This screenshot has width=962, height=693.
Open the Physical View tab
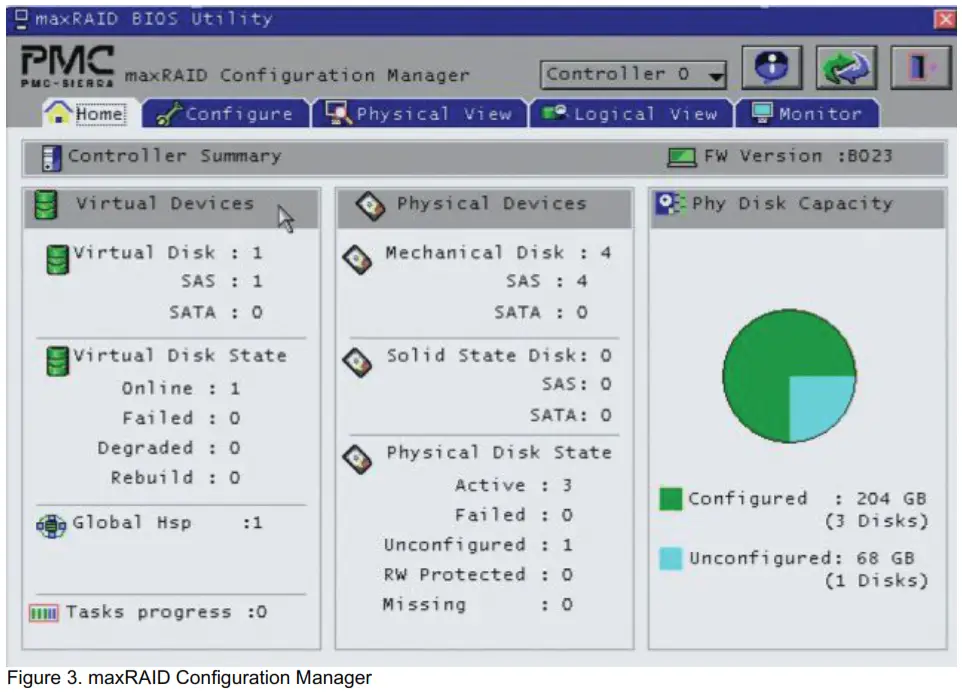[420, 113]
